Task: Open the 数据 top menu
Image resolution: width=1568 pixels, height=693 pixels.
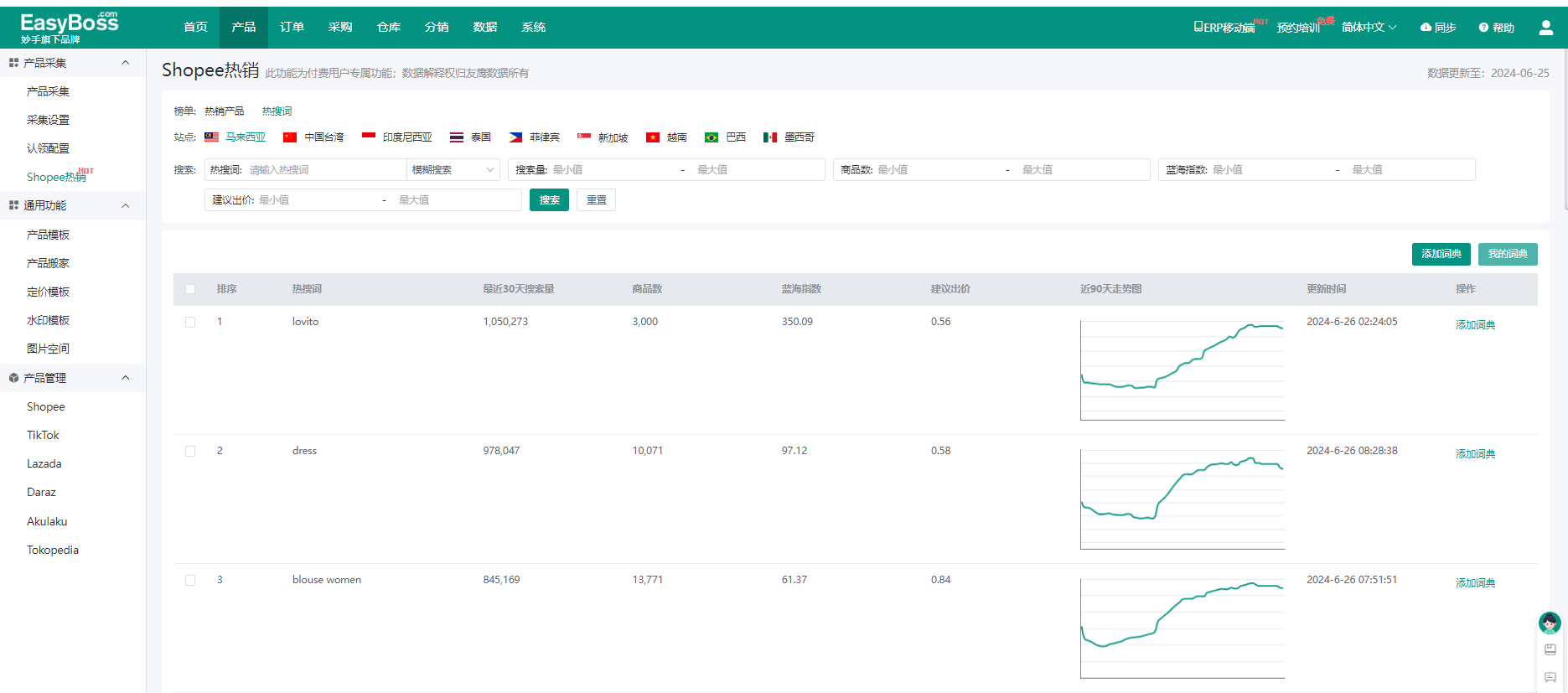Action: [x=485, y=28]
